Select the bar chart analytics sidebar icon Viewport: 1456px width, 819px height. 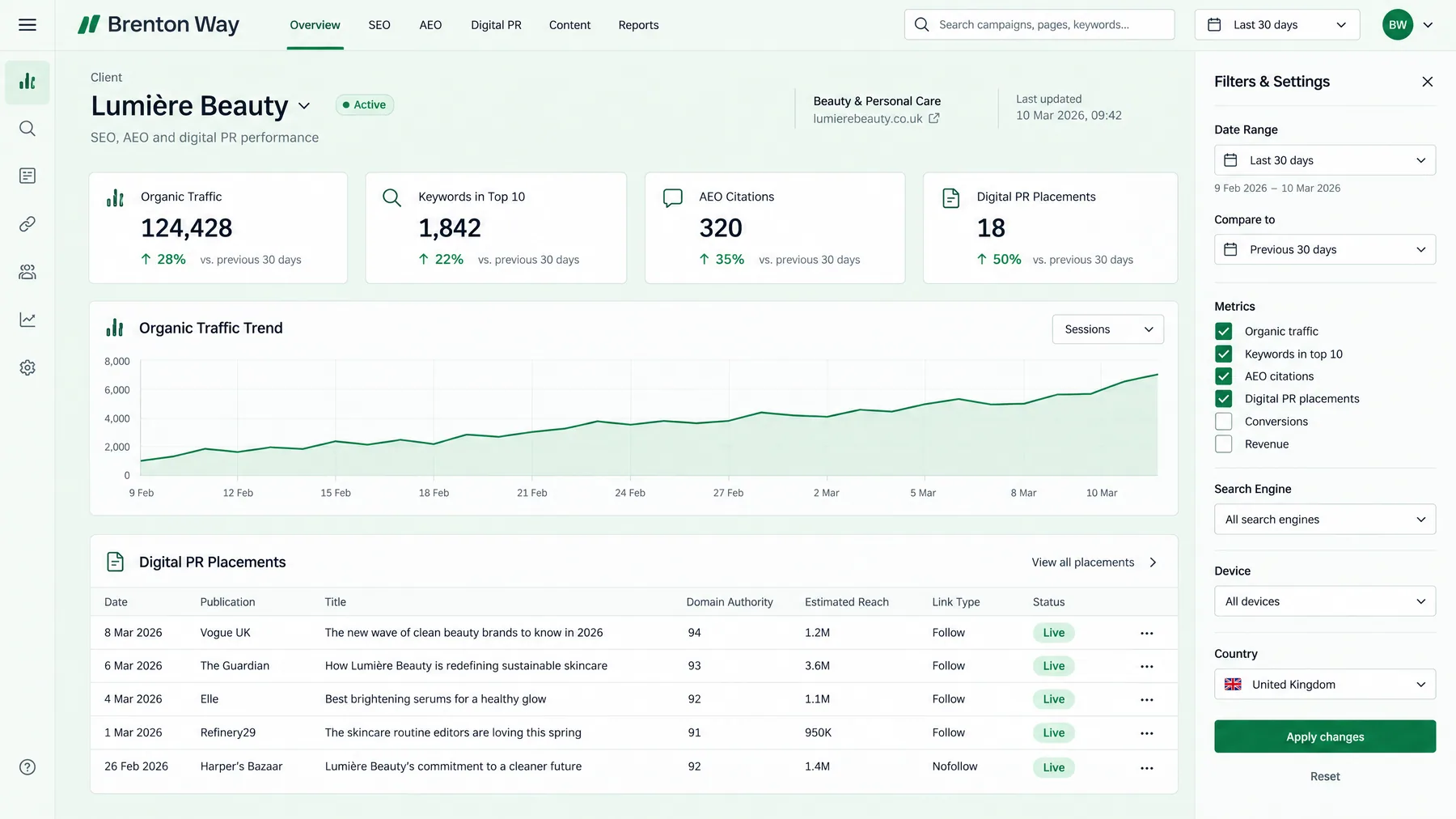point(28,82)
